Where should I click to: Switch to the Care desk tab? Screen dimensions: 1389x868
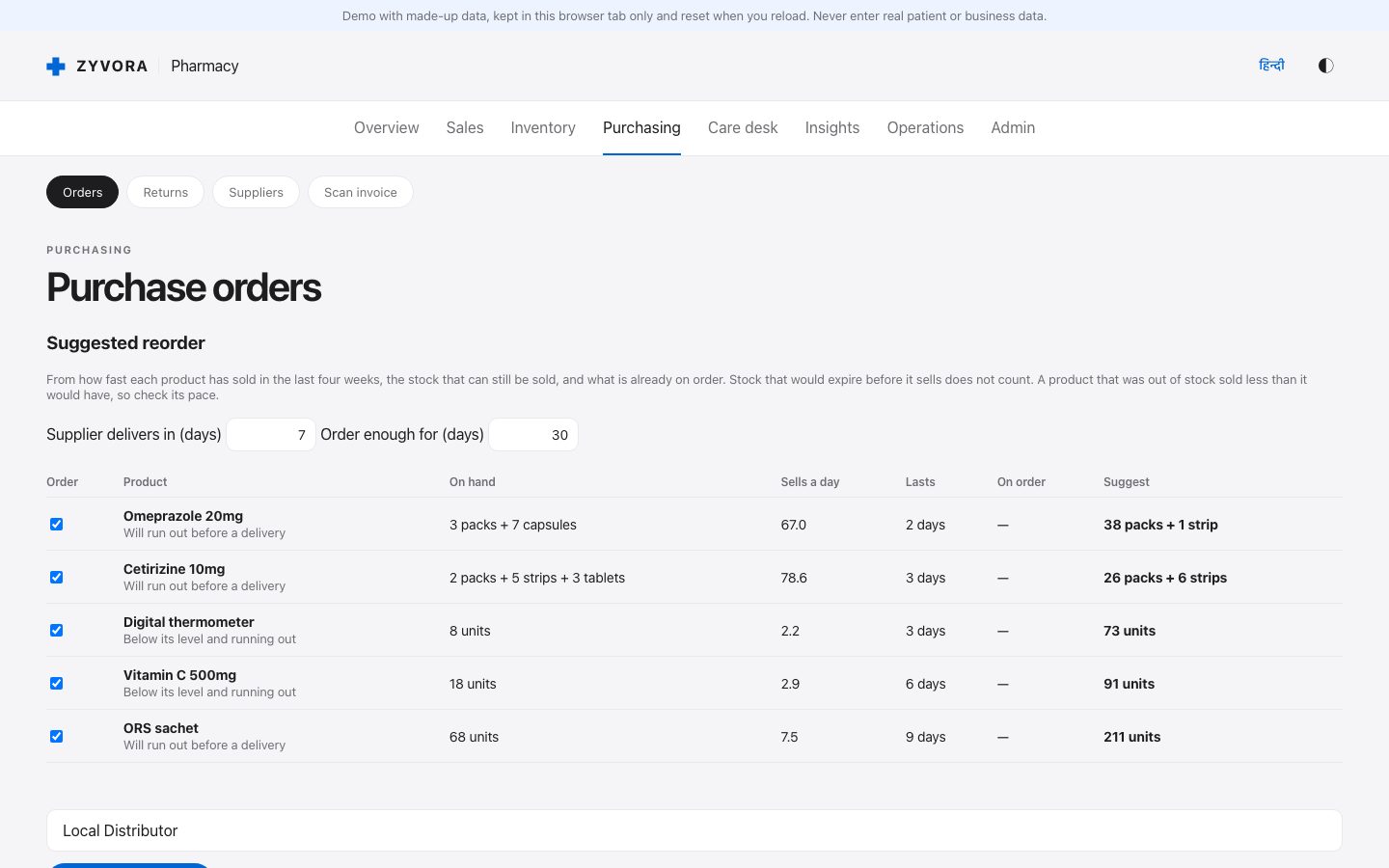743,127
